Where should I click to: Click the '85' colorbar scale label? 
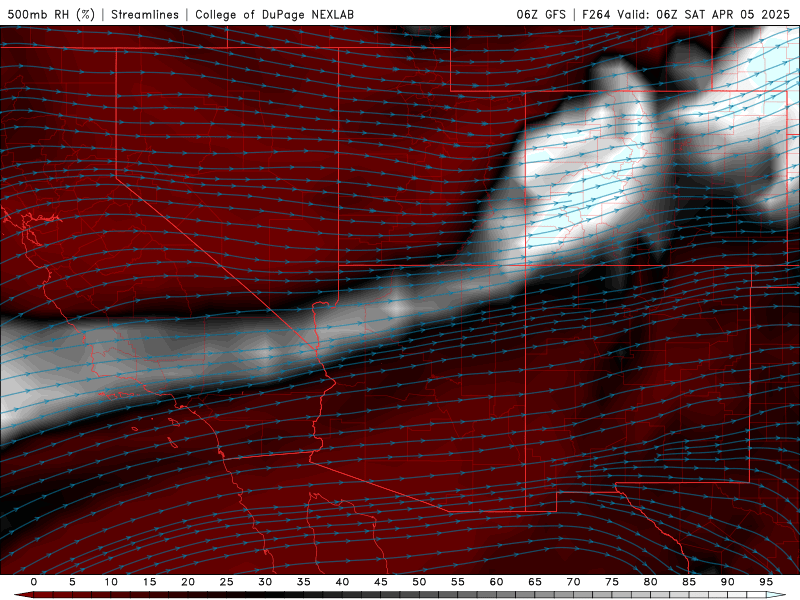point(688,582)
